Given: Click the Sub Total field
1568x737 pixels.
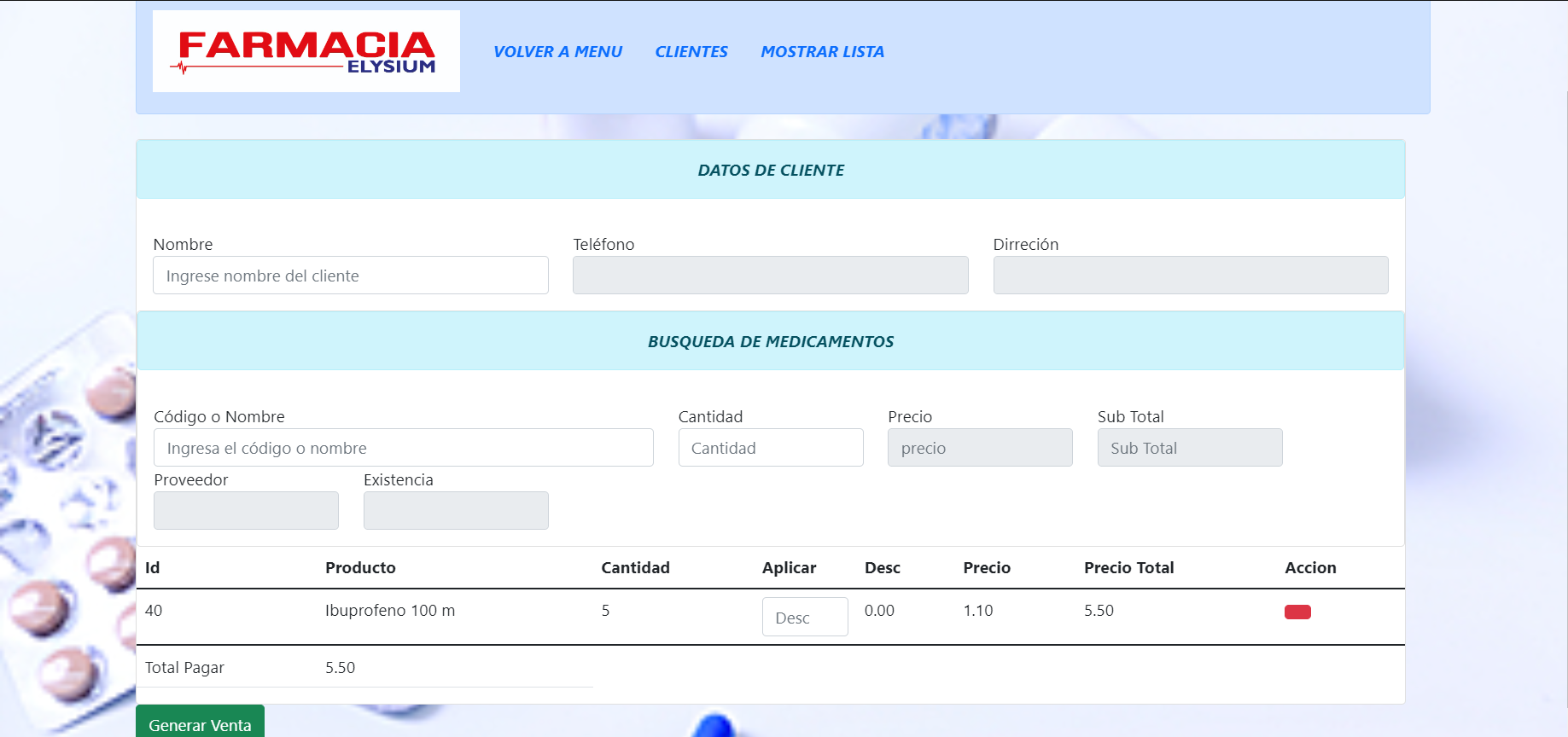Looking at the screenshot, I should pos(1189,448).
